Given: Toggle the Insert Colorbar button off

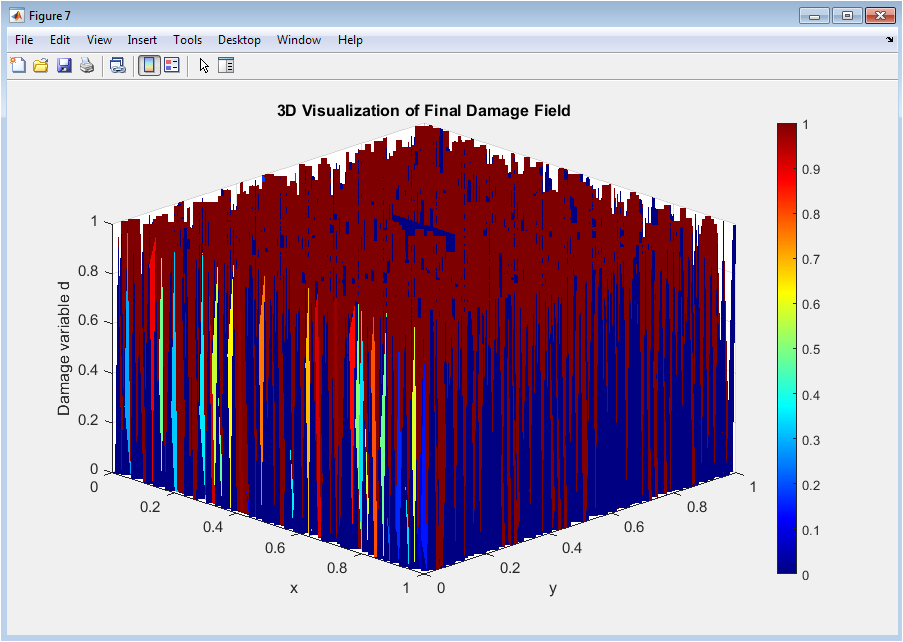Looking at the screenshot, I should tap(149, 66).
